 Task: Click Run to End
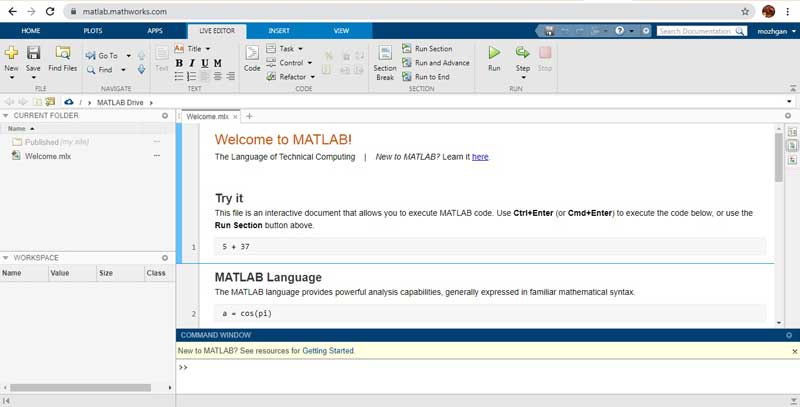(x=426, y=77)
